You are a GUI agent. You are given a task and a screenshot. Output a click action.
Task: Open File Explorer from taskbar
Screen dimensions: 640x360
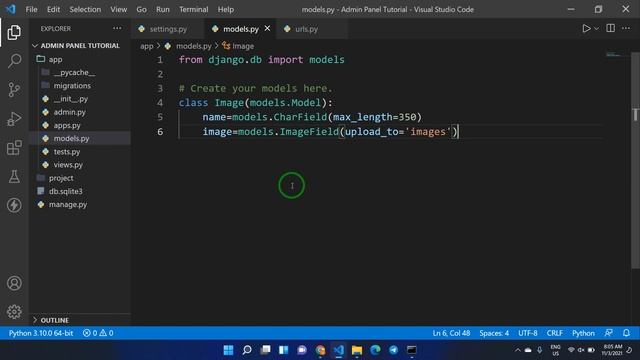(x=357, y=350)
